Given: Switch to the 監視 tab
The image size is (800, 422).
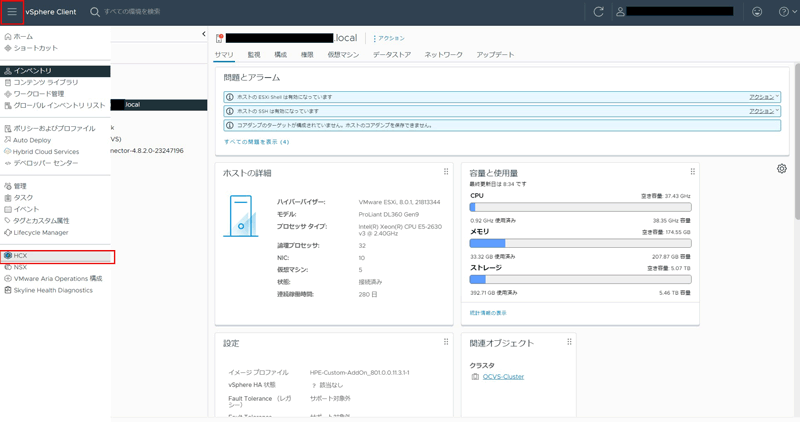Looking at the screenshot, I should pos(254,55).
